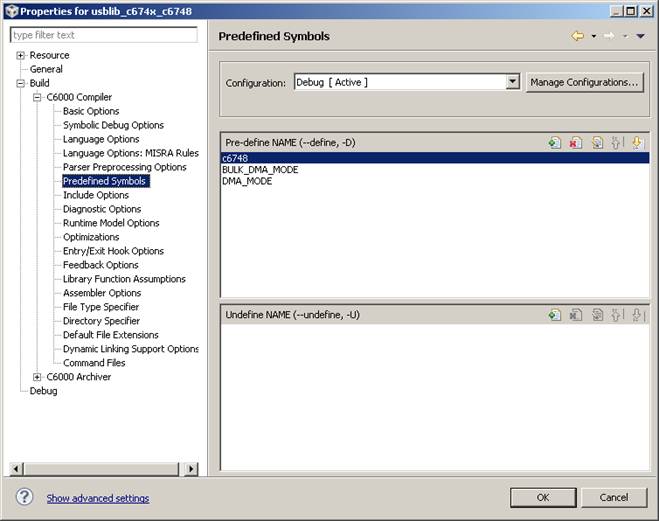The image size is (659, 521).
Task: Open Default File Extensions
Action: click(111, 335)
